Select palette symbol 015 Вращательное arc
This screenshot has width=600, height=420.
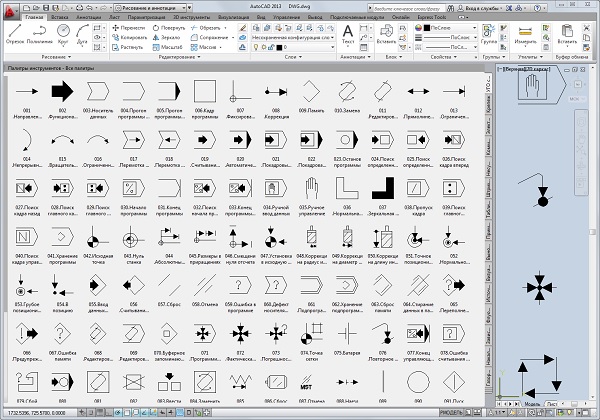click(62, 140)
